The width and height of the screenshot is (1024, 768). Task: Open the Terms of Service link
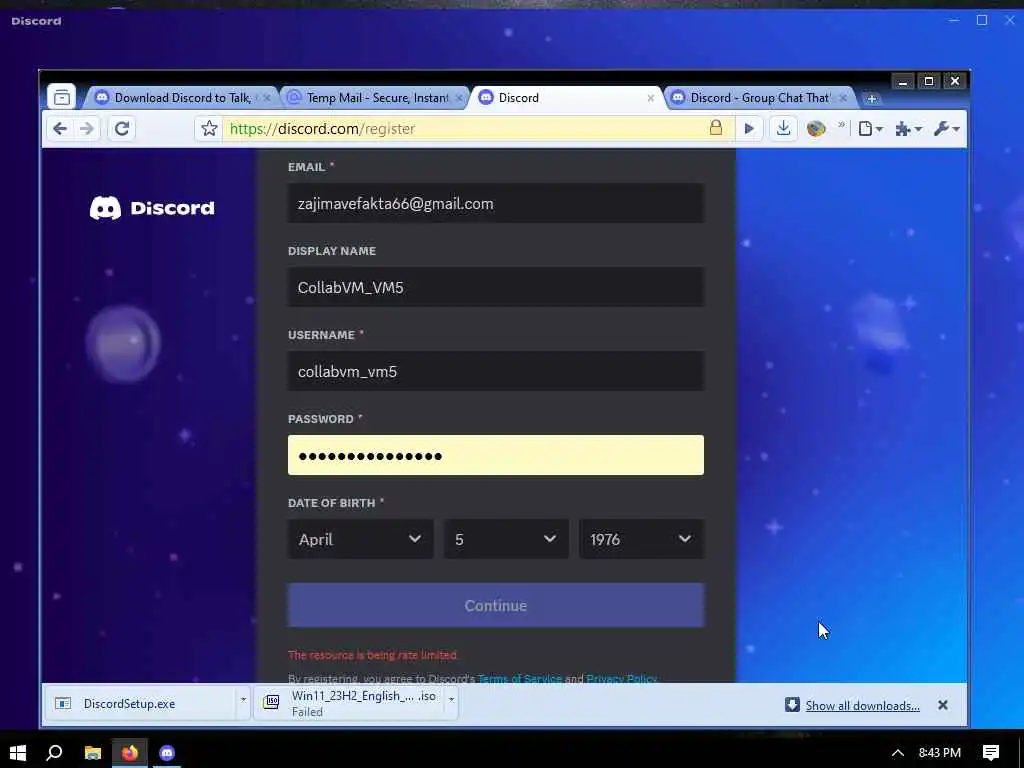[x=520, y=679]
